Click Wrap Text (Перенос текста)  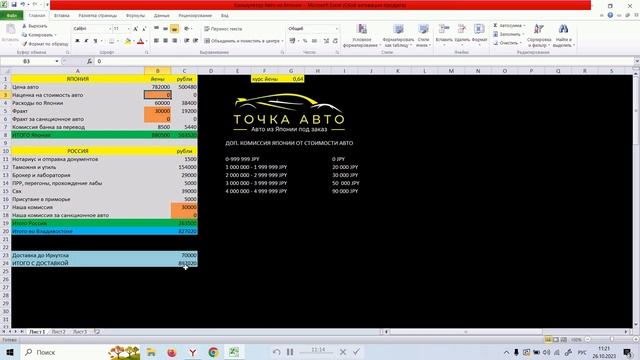tap(223, 29)
